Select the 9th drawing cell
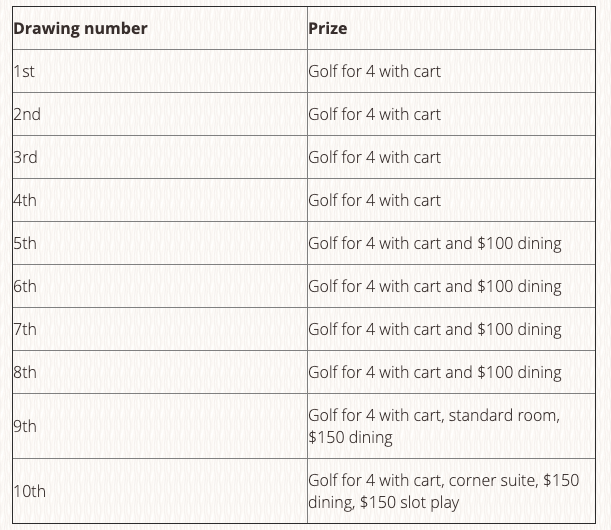Image resolution: width=611 pixels, height=530 pixels. coord(160,426)
